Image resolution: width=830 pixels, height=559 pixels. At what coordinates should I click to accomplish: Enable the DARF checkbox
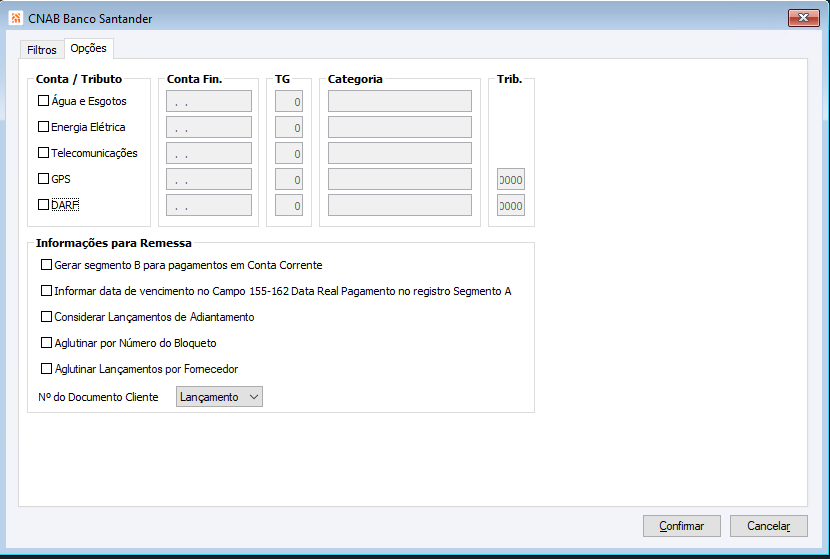43,204
